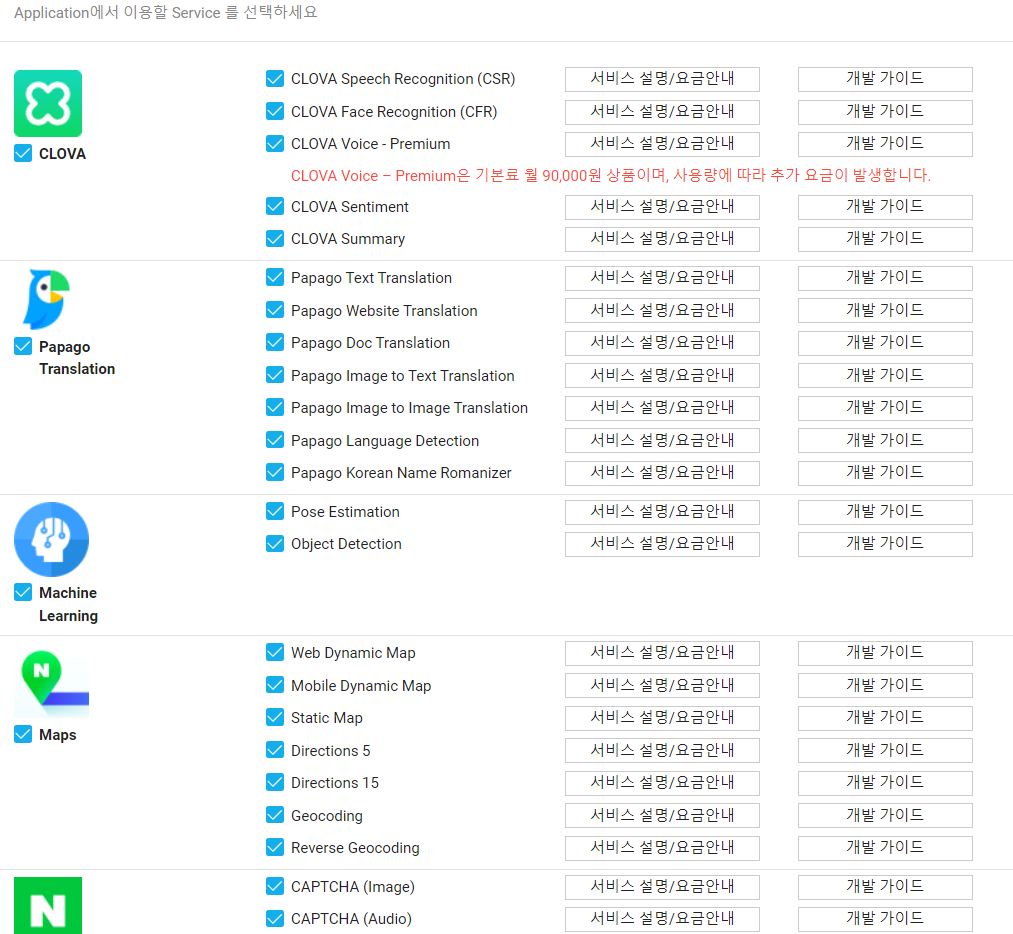Uncheck the Machine Learning category checkbox
The height and width of the screenshot is (934, 1013).
click(x=23, y=592)
